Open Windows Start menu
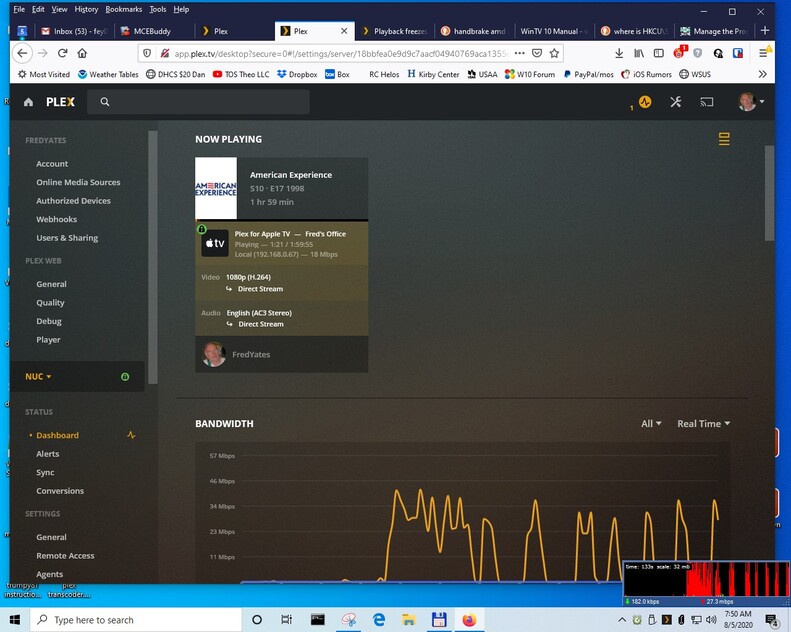The height and width of the screenshot is (632, 791). point(15,619)
